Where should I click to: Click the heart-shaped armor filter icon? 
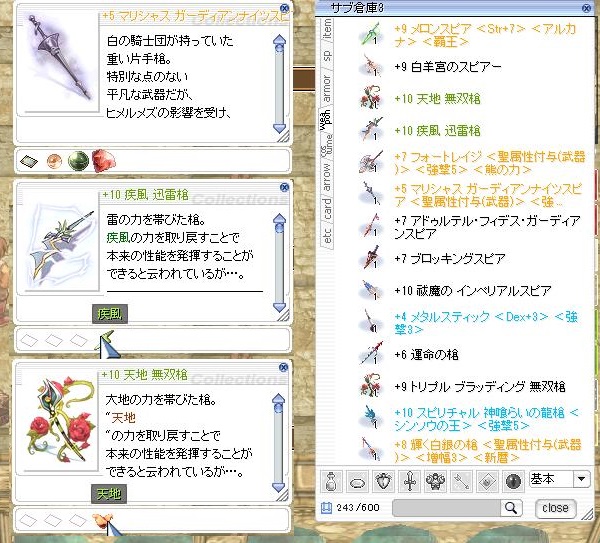coord(383,481)
